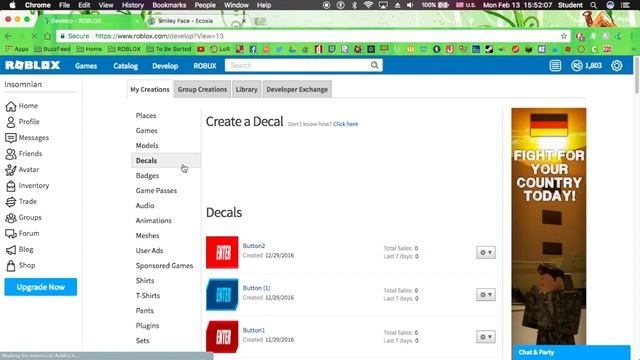
Task: Open Groups in the left sidebar
Action: coord(24,217)
